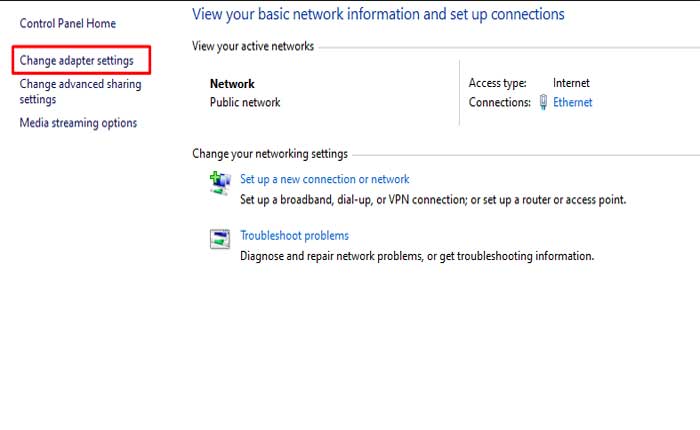
Task: Click the View your active networks header
Action: pyautogui.click(x=251, y=47)
